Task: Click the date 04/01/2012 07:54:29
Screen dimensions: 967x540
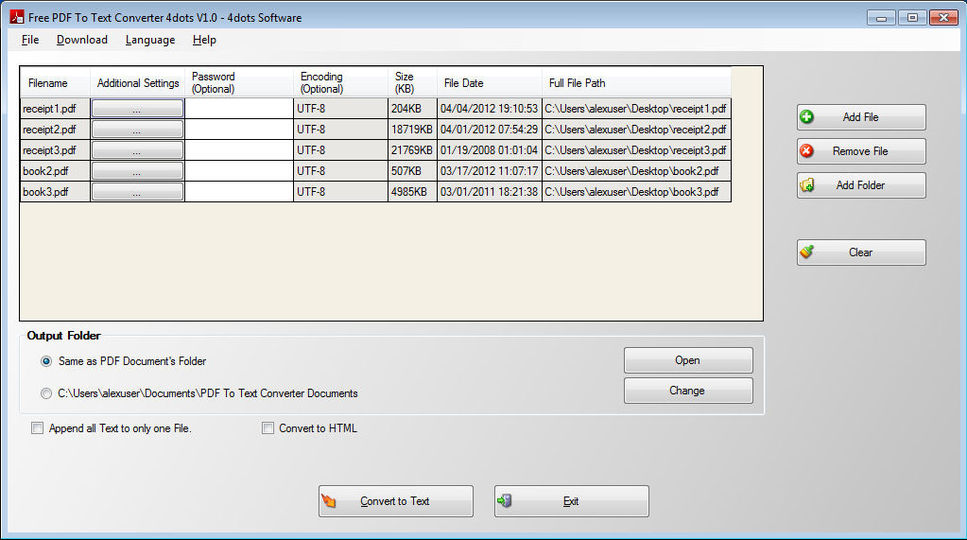Action: pos(490,129)
